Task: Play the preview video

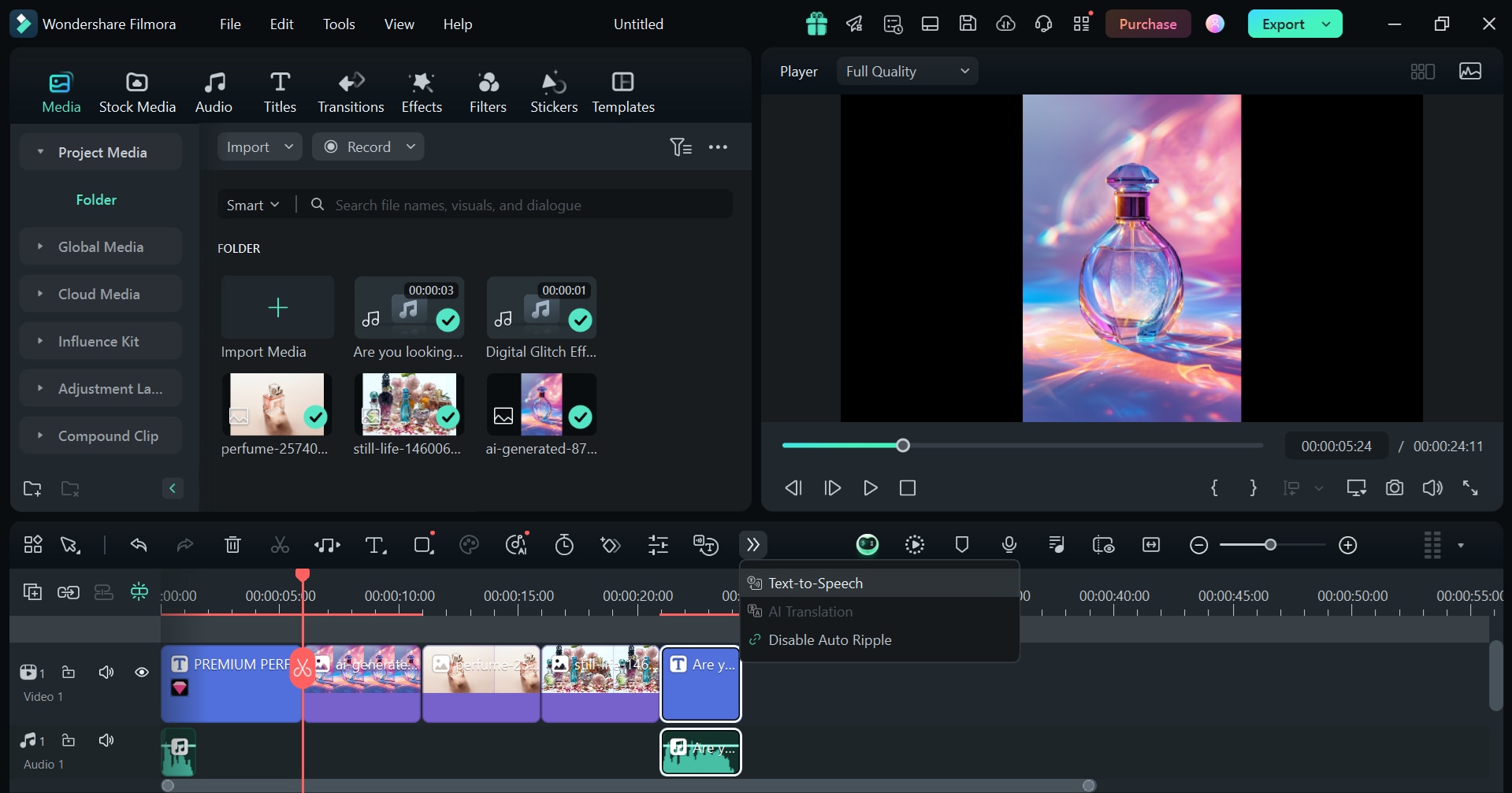Action: tap(870, 488)
